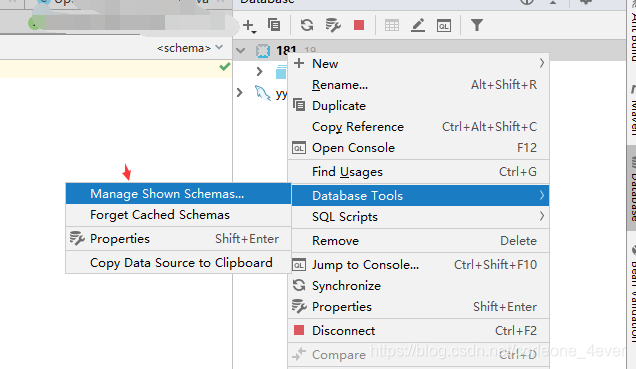Choose Disconnect menu item
This screenshot has width=636, height=369.
pos(418,331)
